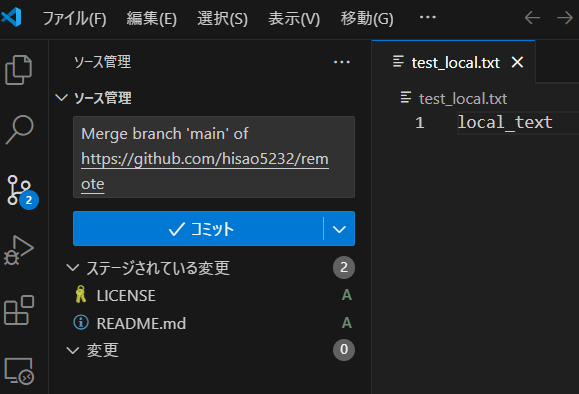
Task: Select the staged README.md file
Action: click(x=210, y=323)
